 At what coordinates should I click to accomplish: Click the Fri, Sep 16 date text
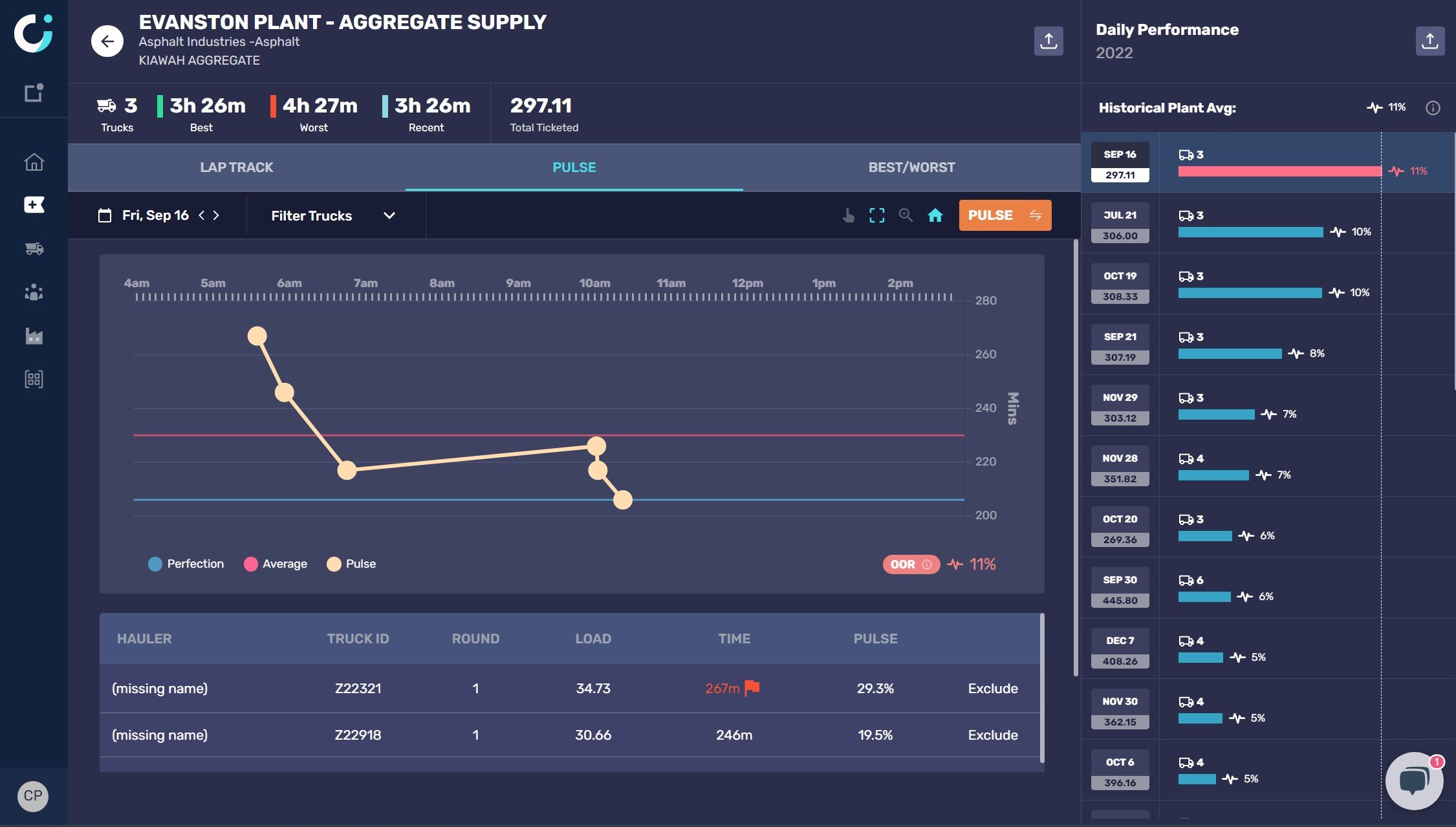155,215
